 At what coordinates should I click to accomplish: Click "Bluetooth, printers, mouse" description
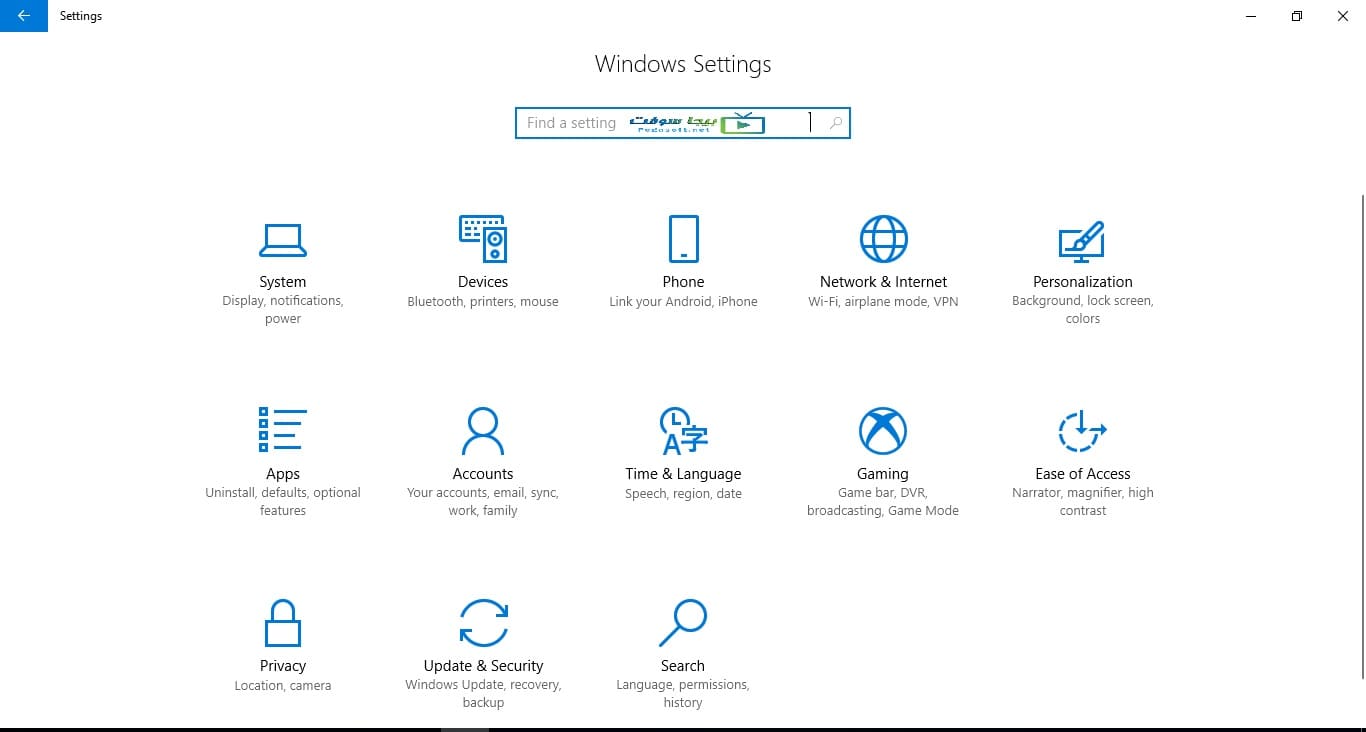[483, 301]
